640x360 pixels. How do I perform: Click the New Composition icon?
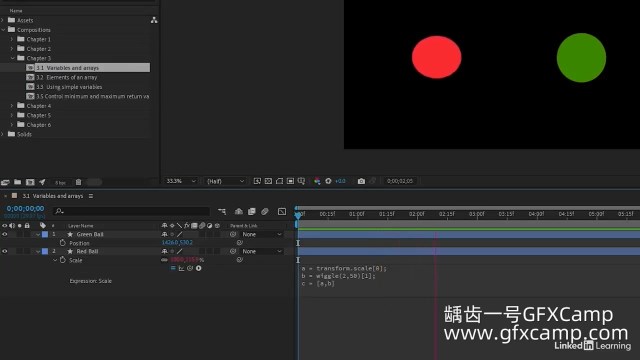click(x=30, y=182)
